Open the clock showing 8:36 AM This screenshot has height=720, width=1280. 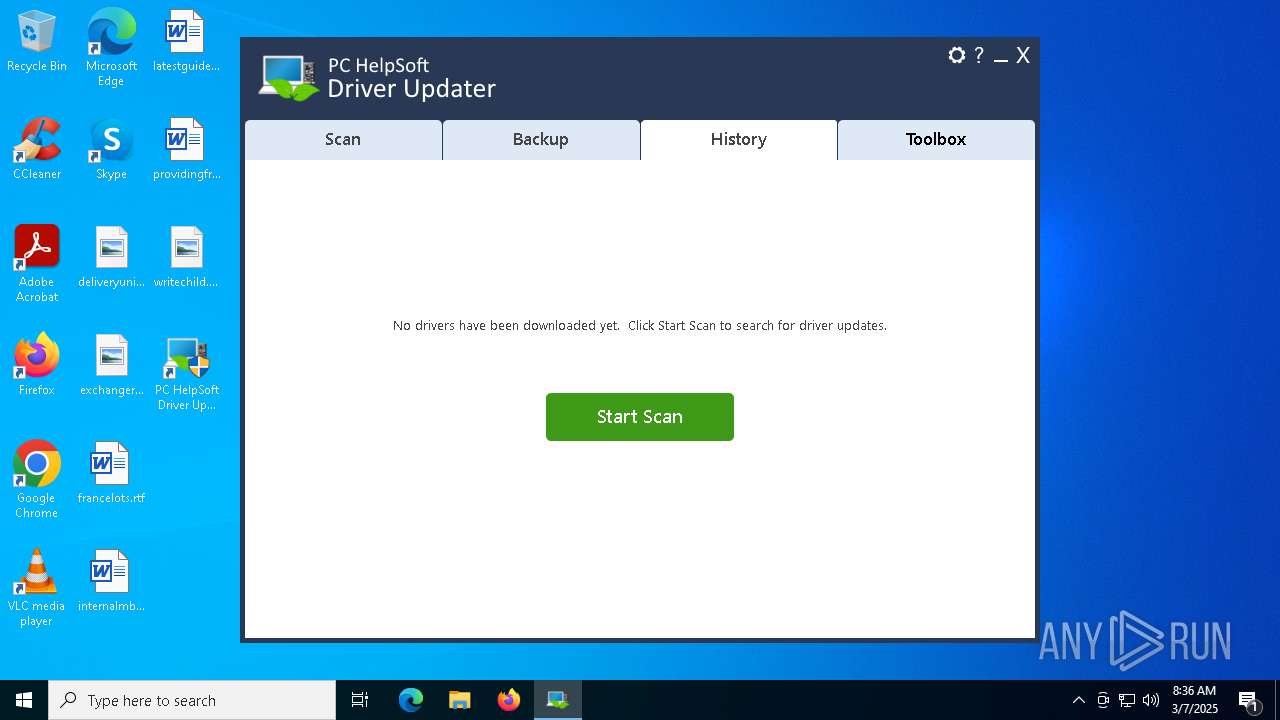coord(1195,700)
